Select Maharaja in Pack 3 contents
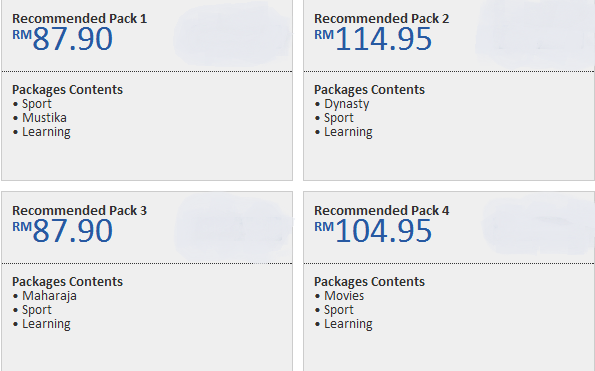Image resolution: width=595 pixels, height=371 pixels. [49, 296]
